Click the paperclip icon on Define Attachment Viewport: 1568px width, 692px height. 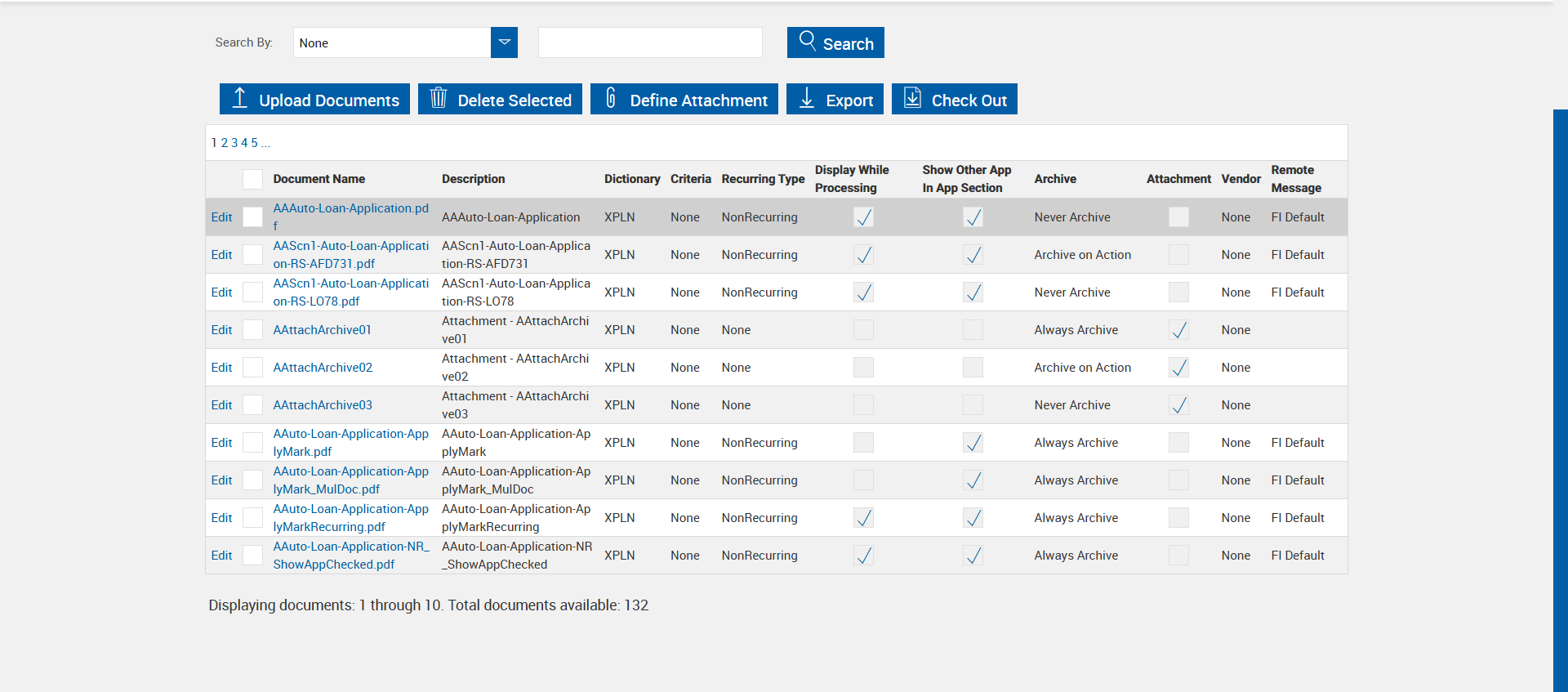[611, 99]
